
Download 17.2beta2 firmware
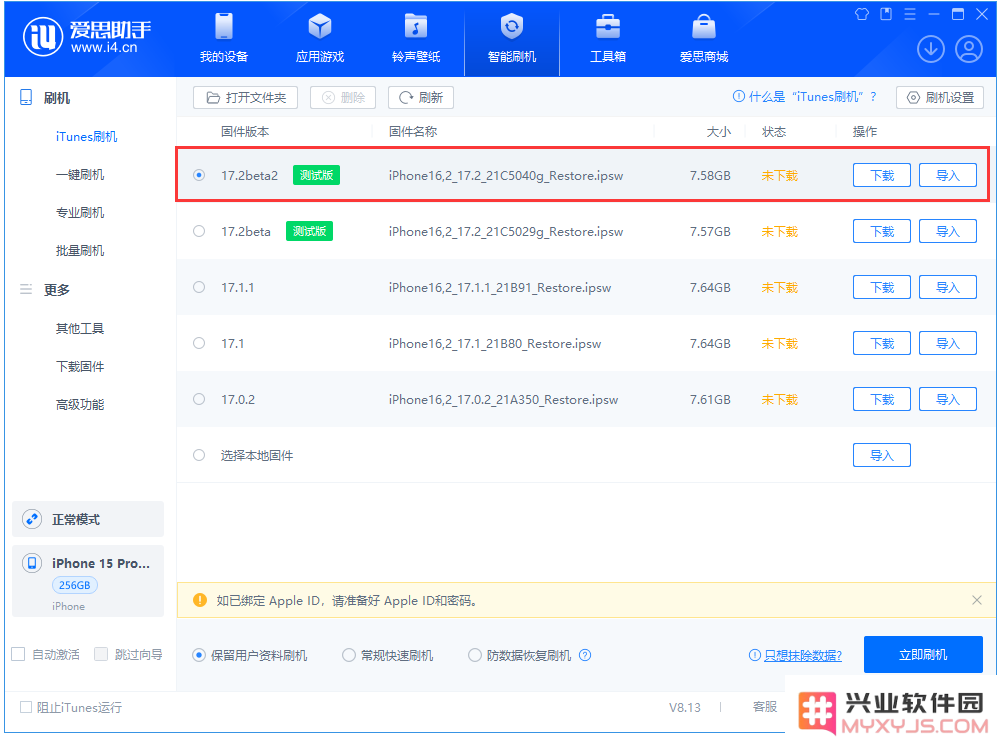(x=882, y=175)
